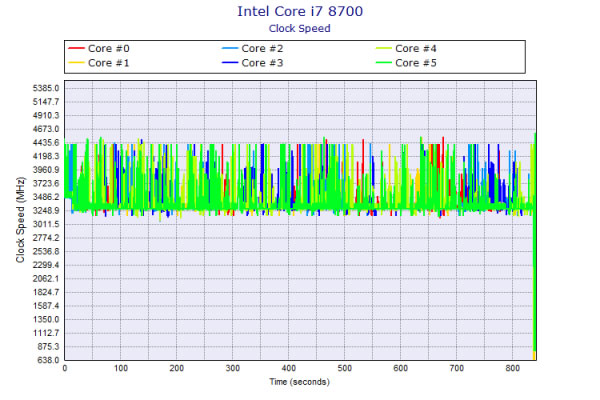Click the 5385.0 y-axis label
Image resolution: width=600 pixels, height=400 pixels.
[46, 88]
